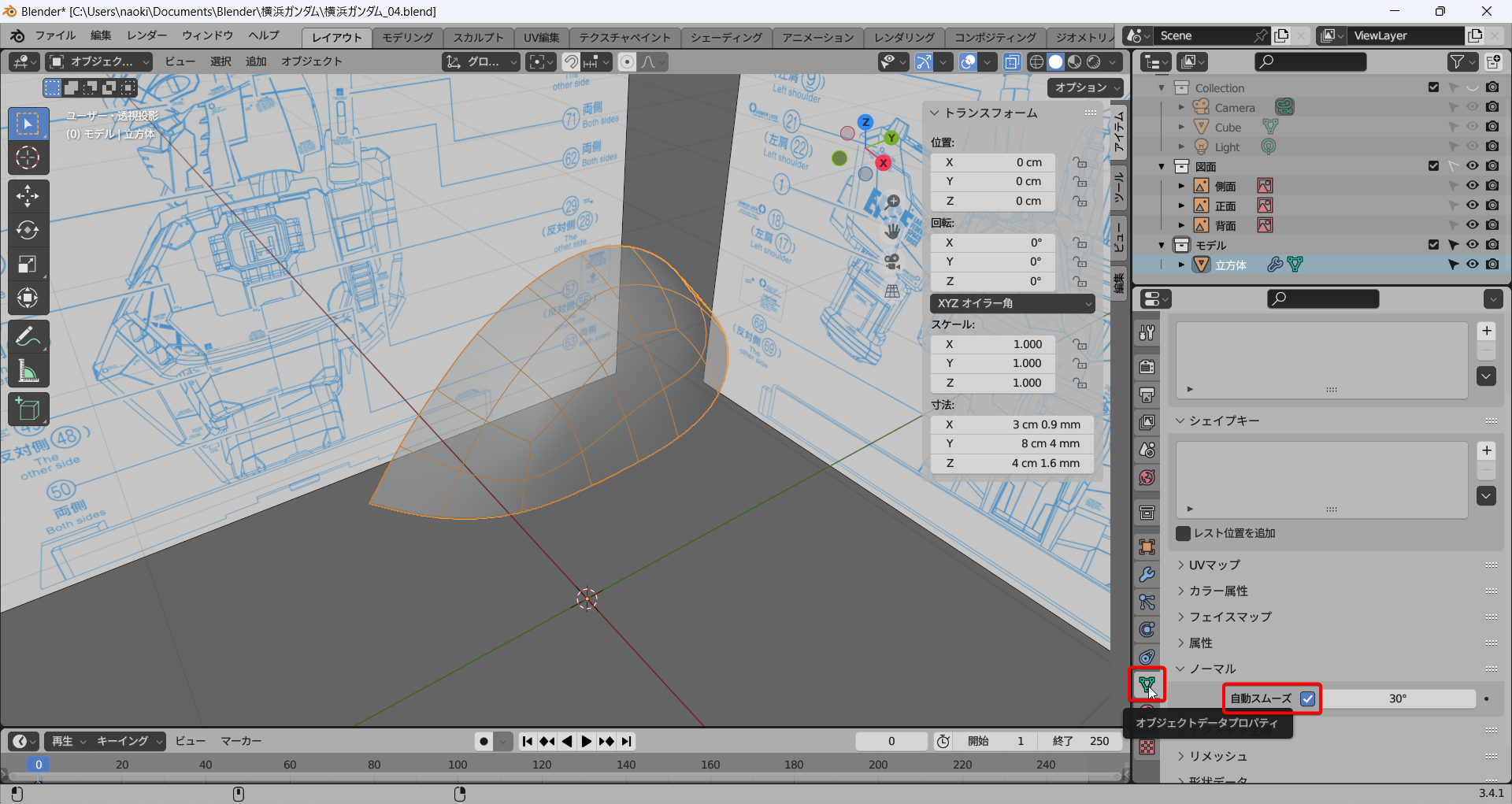
Task: Collapse the 図面 collection in the outliner
Action: click(1162, 166)
